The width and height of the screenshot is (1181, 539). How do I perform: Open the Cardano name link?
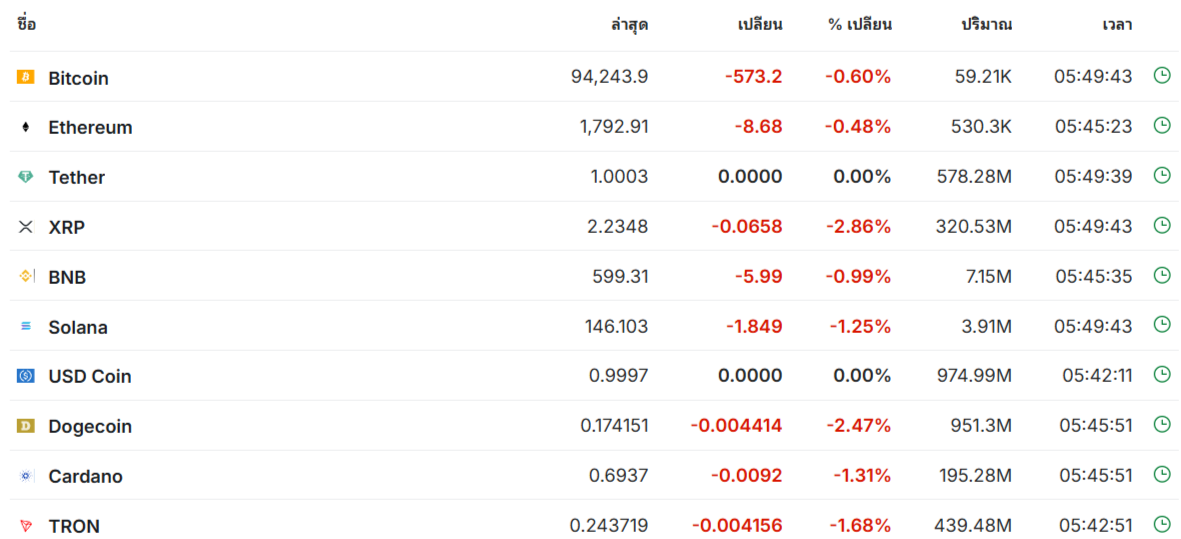(x=86, y=477)
